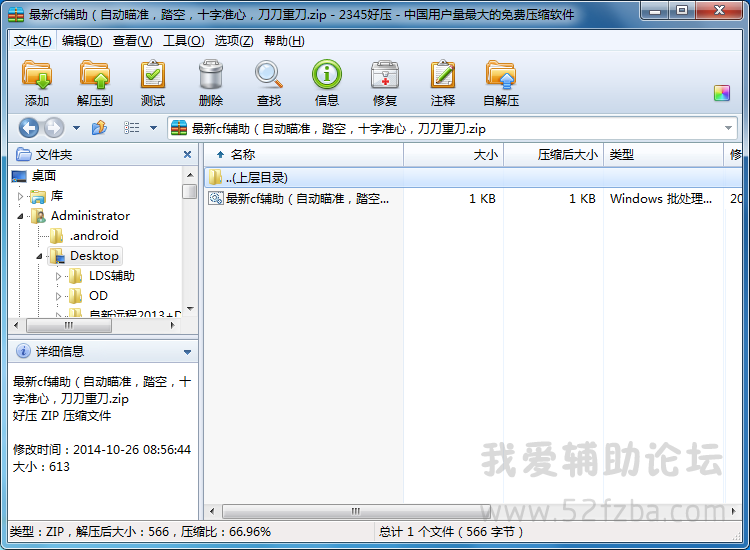Open the 工具(O) menu
The width and height of the screenshot is (750, 550).
coord(183,41)
